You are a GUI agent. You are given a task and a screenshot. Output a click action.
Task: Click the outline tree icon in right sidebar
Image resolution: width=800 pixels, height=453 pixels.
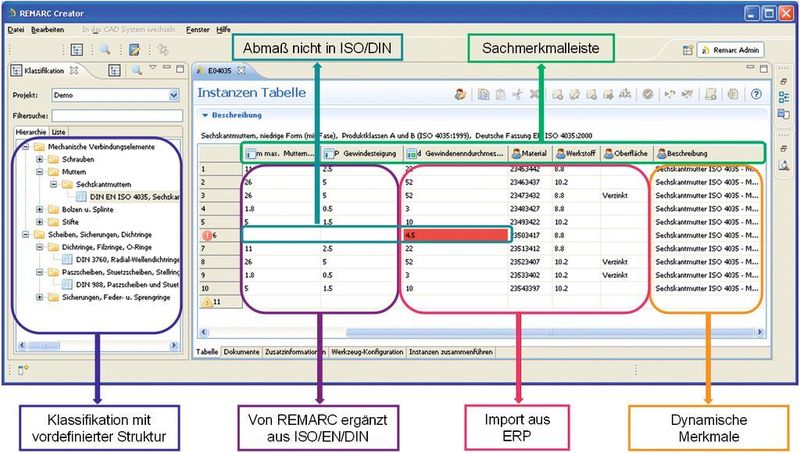(x=784, y=97)
